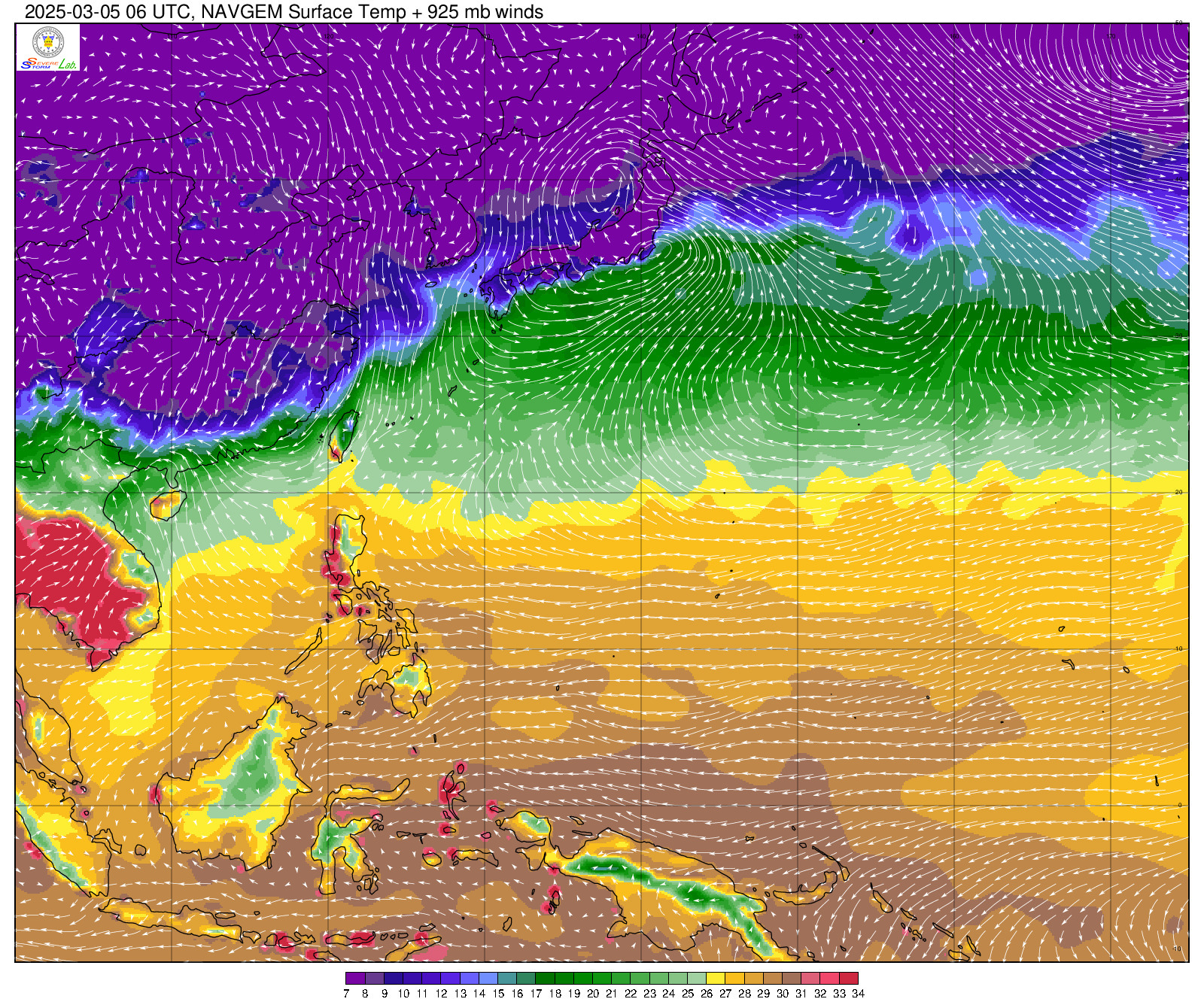
Task: Select the 12–13 indigo colorbar swatch
Action: point(450,978)
